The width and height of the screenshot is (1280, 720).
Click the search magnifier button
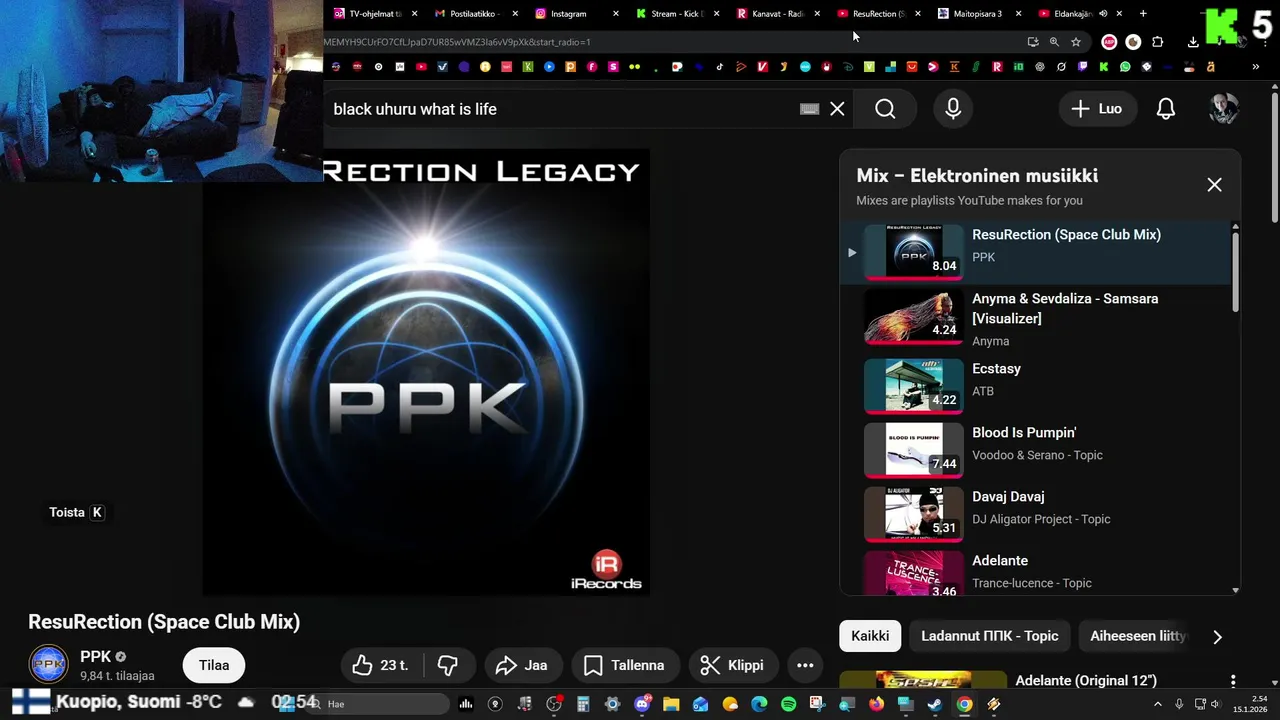pyautogui.click(x=885, y=109)
